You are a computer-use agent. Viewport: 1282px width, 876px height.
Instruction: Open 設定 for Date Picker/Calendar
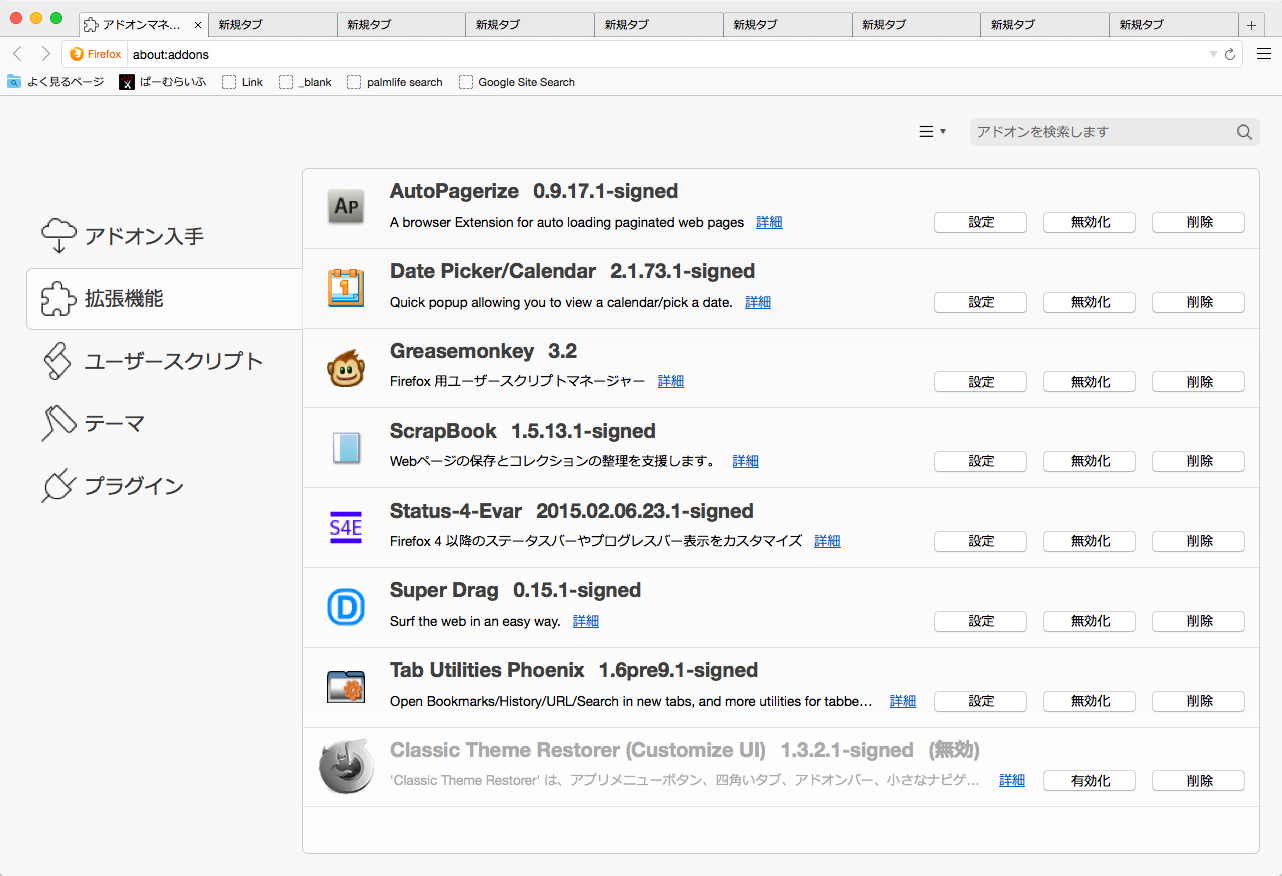tap(980, 302)
